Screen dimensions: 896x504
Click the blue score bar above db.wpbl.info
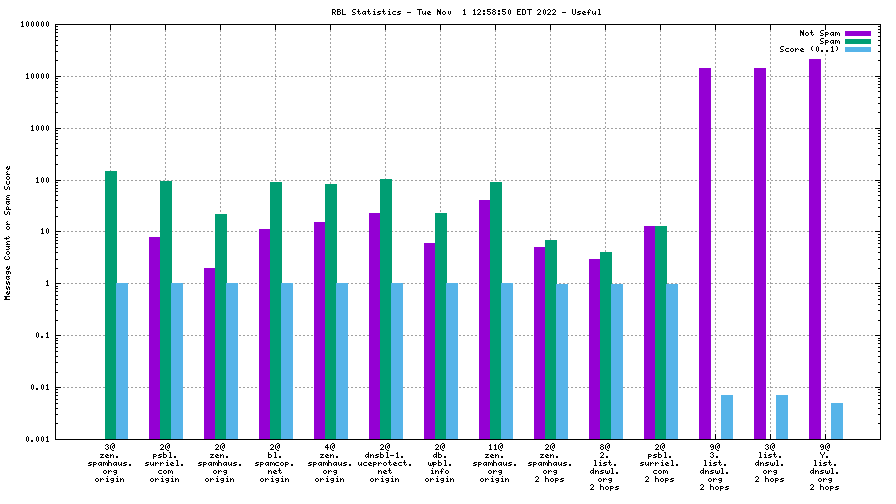pyautogui.click(x=452, y=360)
